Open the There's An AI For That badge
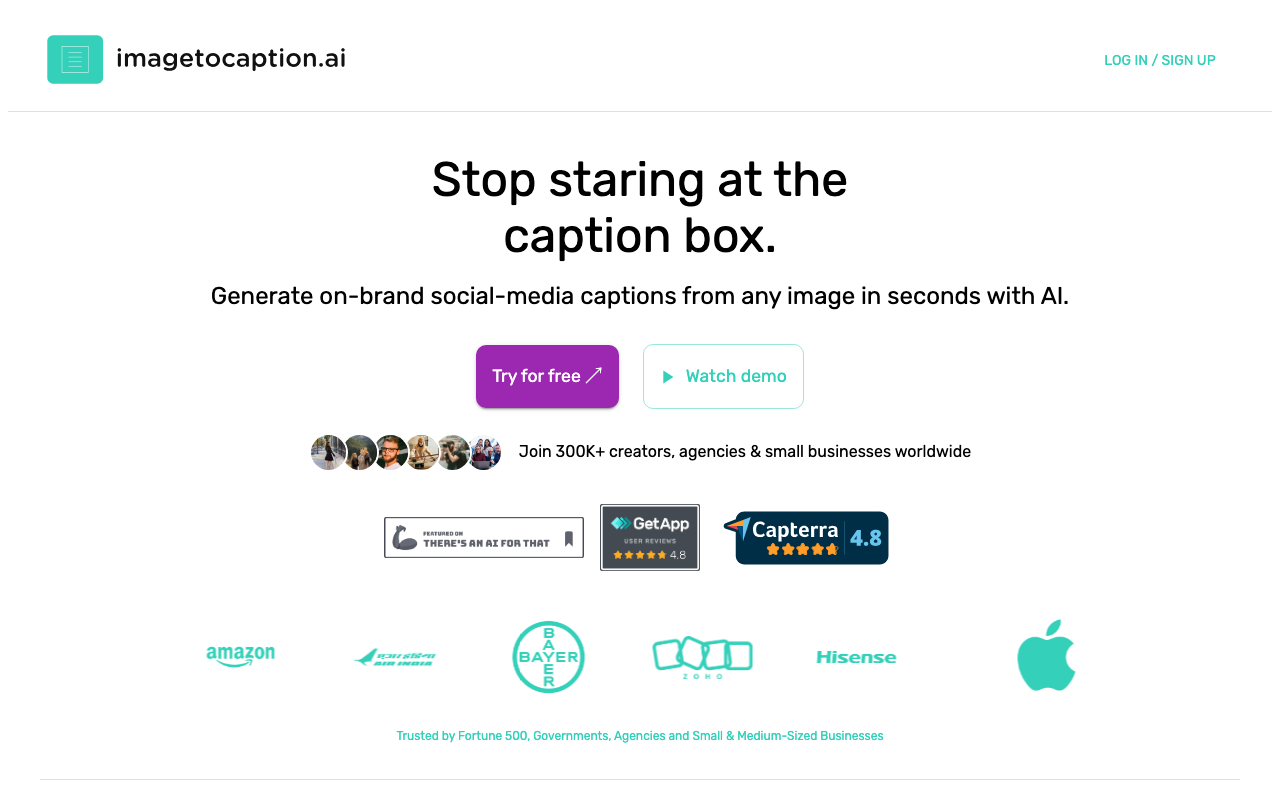The width and height of the screenshot is (1280, 800). tap(484, 537)
